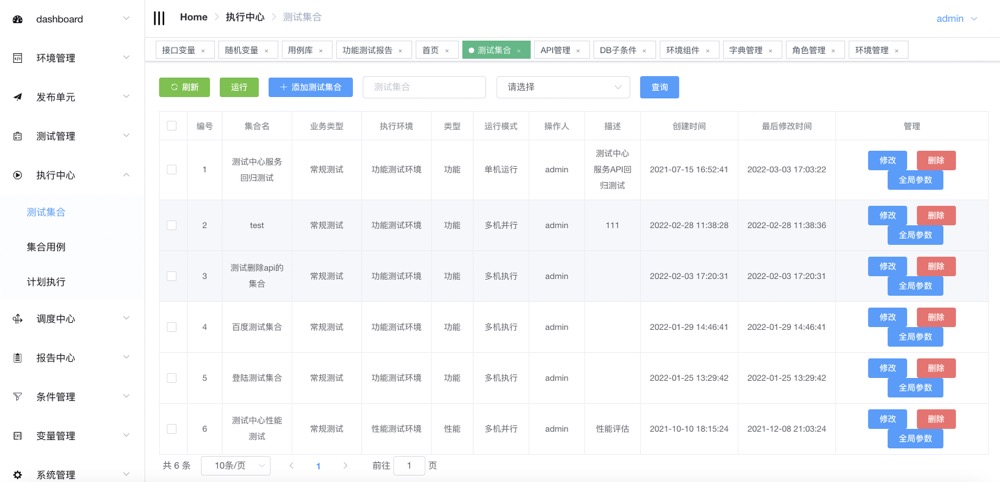Image resolution: width=1000 pixels, height=482 pixels.
Task: Expand the dashboard sidebar menu chevron
Action: (126, 18)
